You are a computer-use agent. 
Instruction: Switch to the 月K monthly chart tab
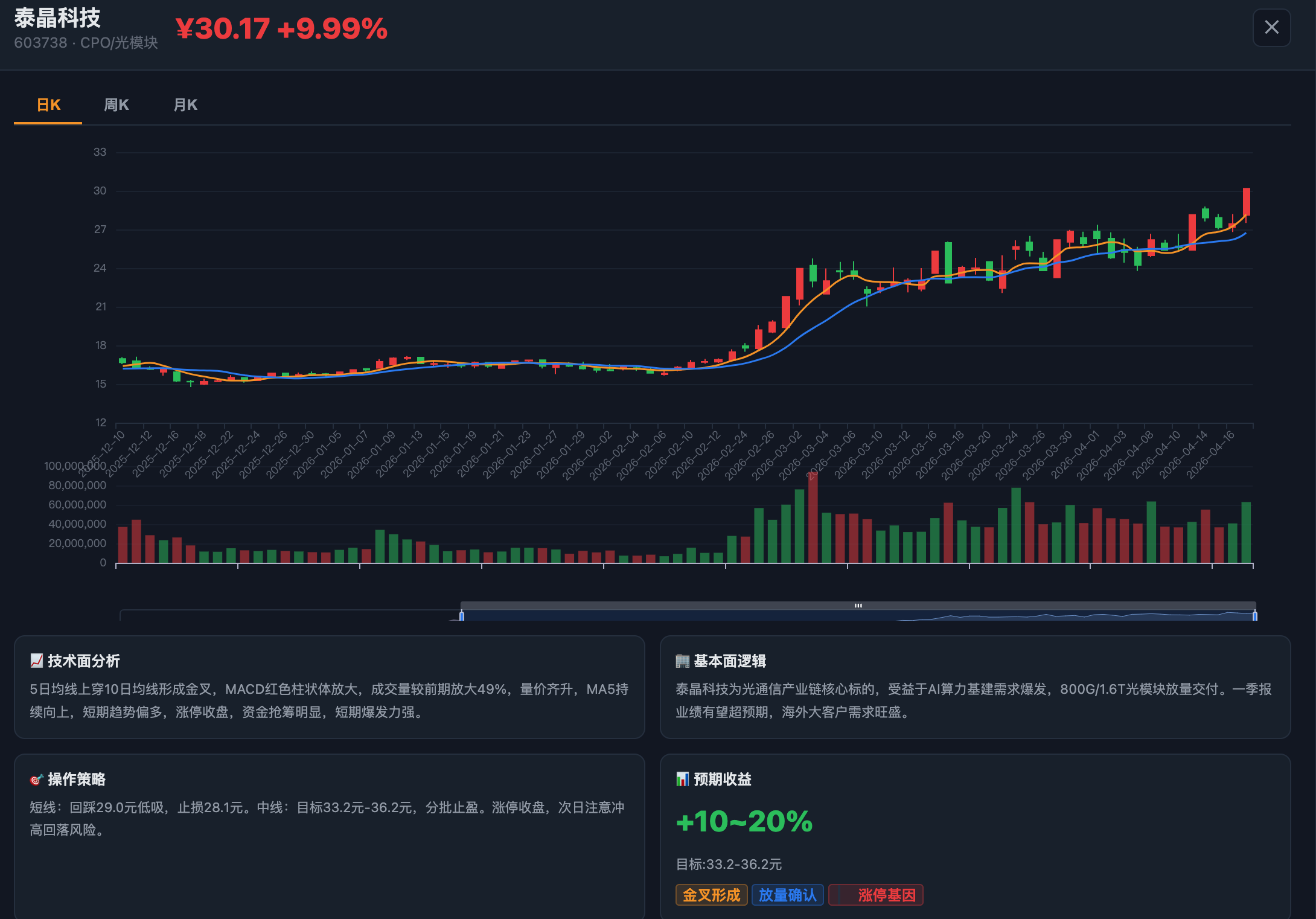(x=185, y=105)
